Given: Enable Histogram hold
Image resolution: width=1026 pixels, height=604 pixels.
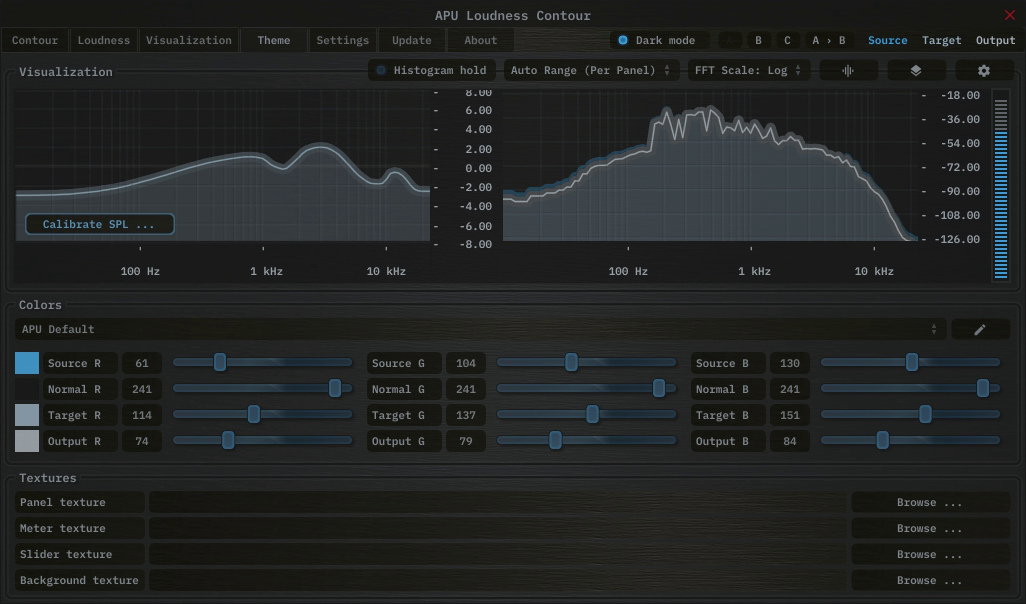Looking at the screenshot, I should tap(432, 71).
